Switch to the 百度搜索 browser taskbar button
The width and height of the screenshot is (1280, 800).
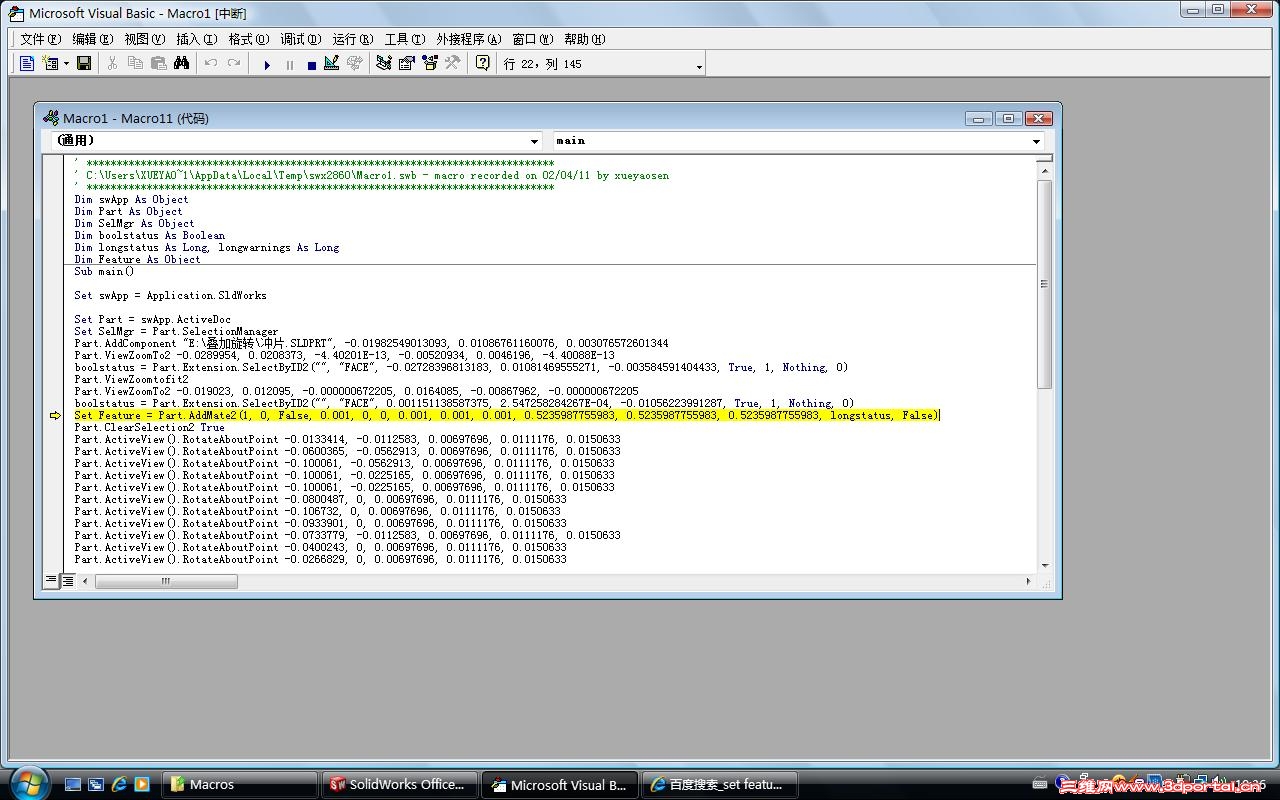coord(721,784)
